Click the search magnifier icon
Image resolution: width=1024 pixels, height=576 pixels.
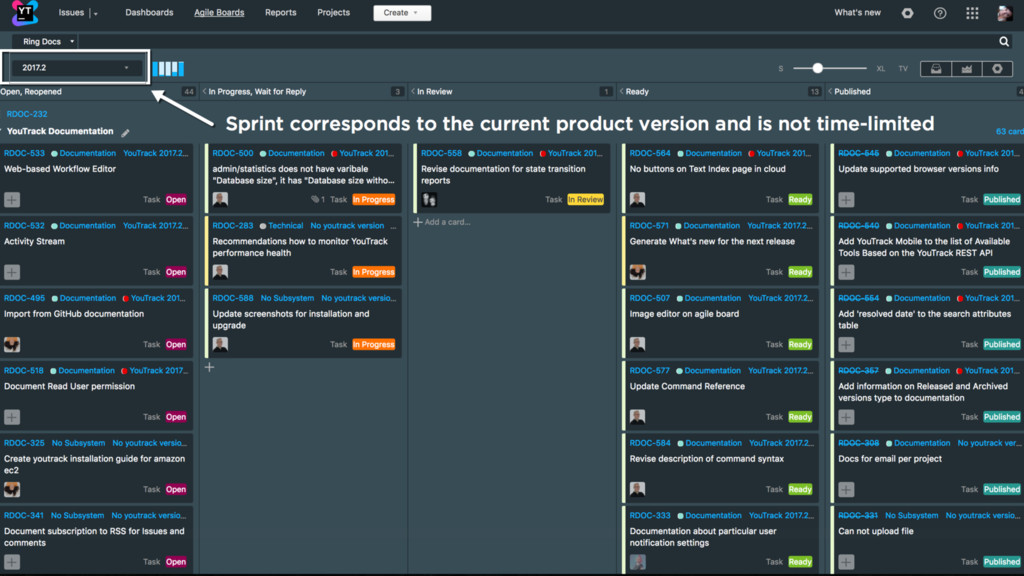coord(1004,41)
